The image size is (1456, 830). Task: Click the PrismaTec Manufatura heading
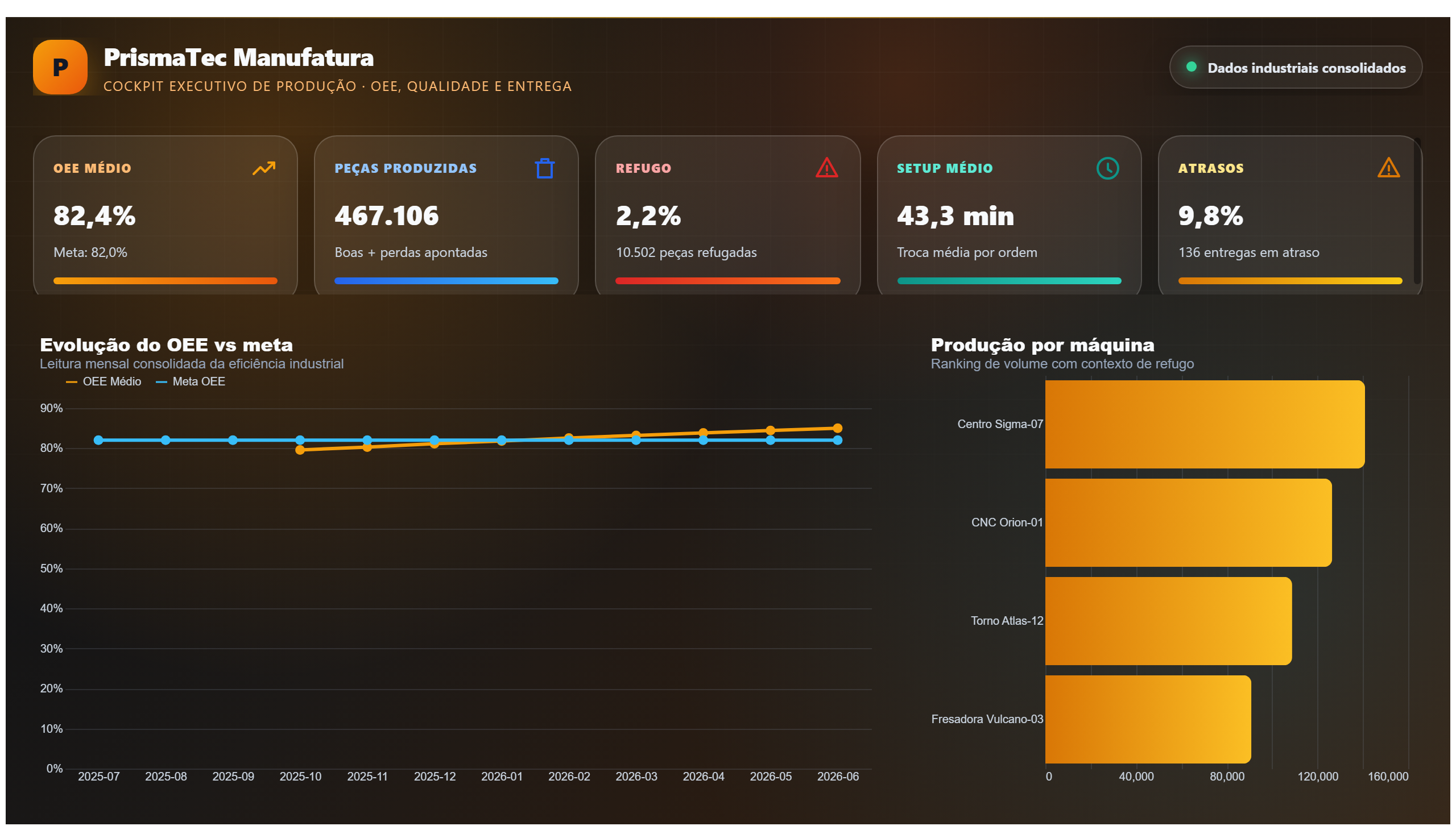pos(238,57)
